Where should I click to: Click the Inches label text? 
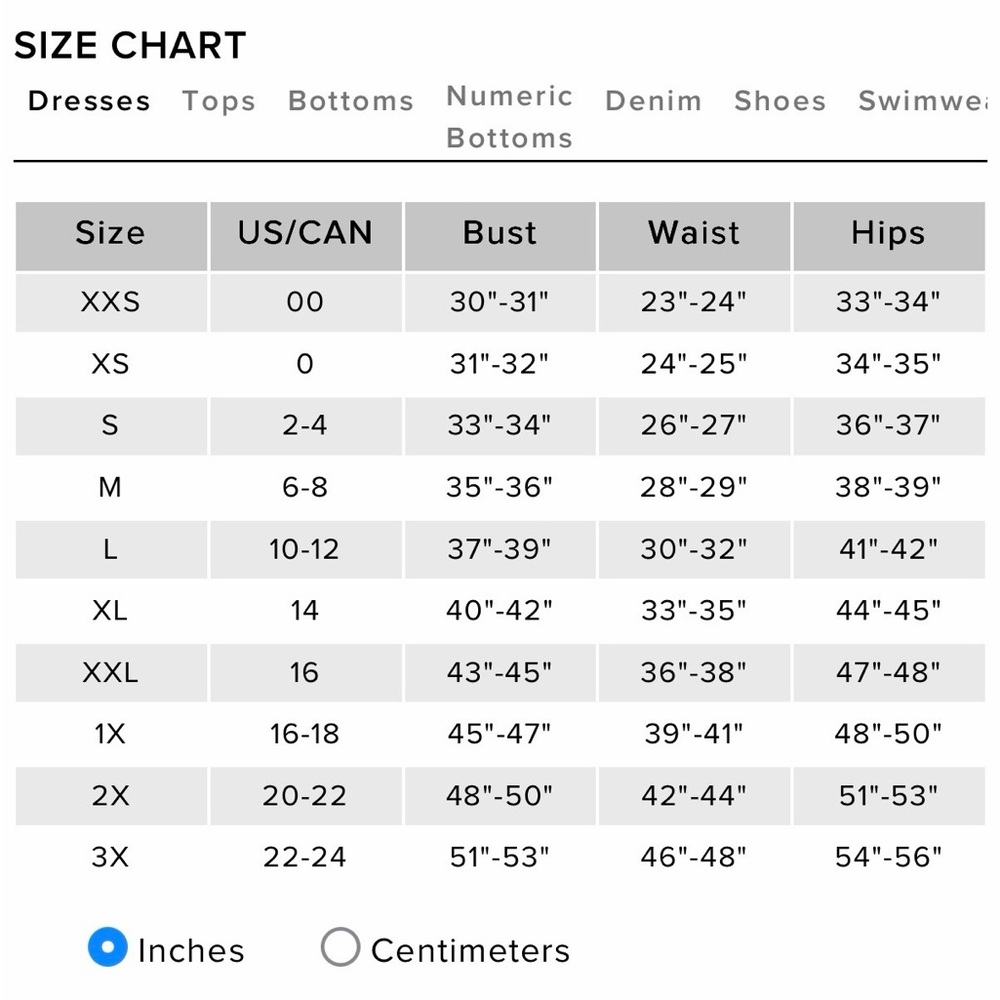191,951
